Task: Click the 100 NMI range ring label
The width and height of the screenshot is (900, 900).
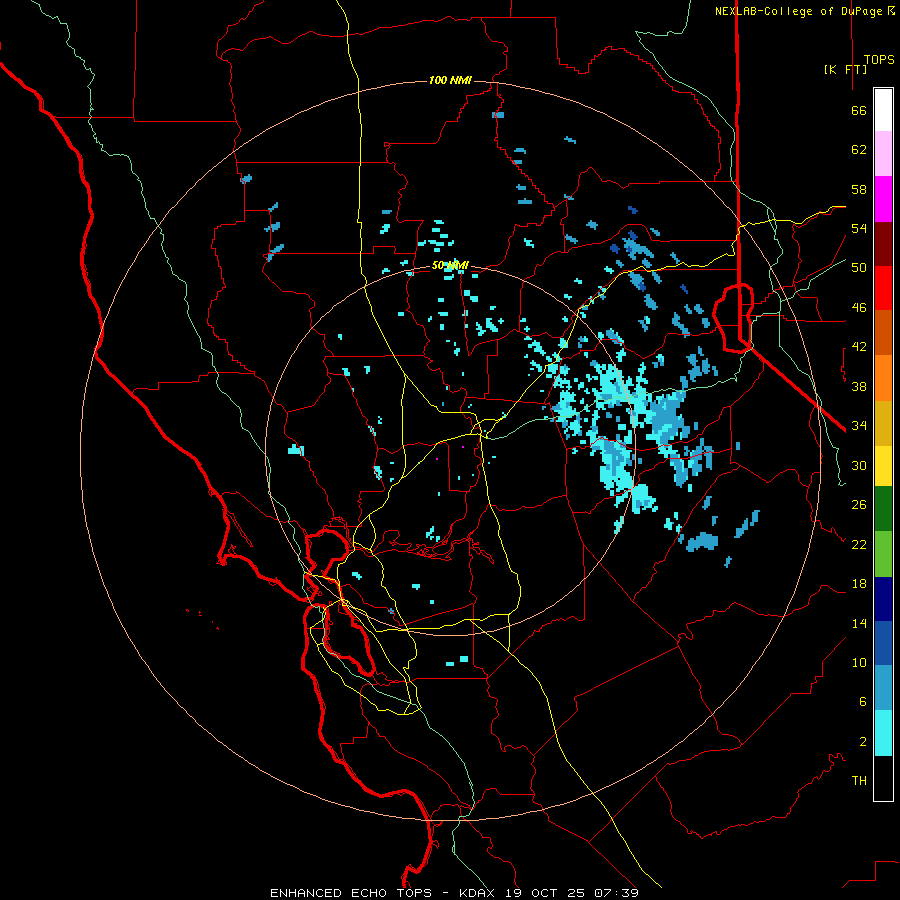Action: 450,80
